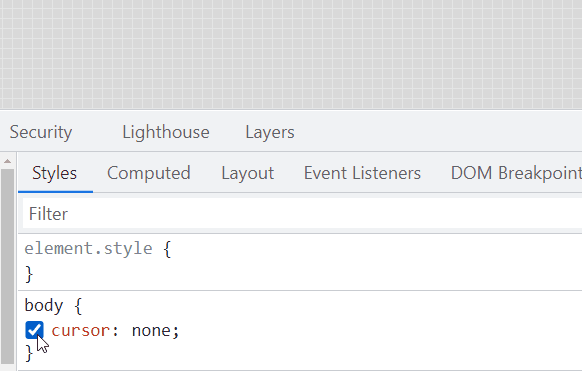The width and height of the screenshot is (582, 371).
Task: Click closing brace of element.style rule
Action: point(29,274)
